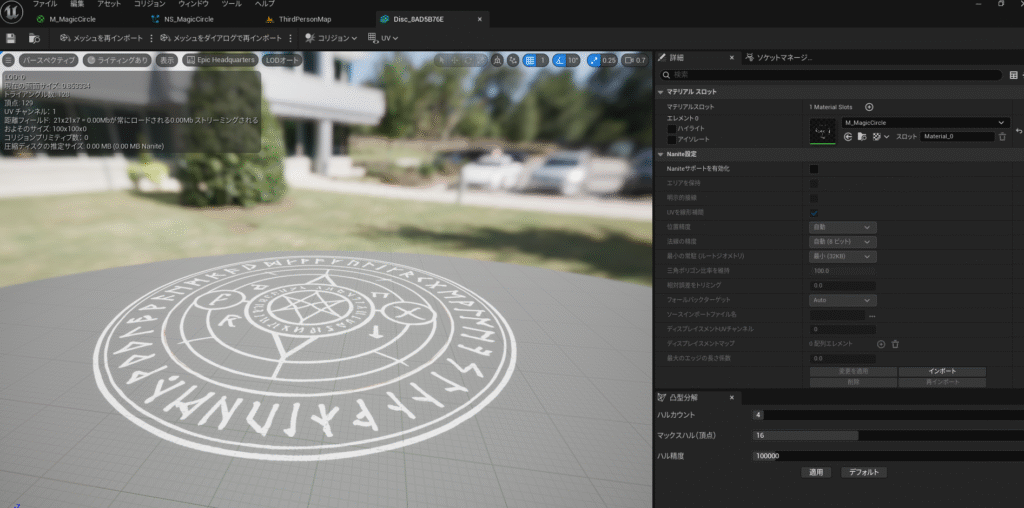Toggle scale snapping icon
The height and width of the screenshot is (508, 1024).
pyautogui.click(x=594, y=60)
